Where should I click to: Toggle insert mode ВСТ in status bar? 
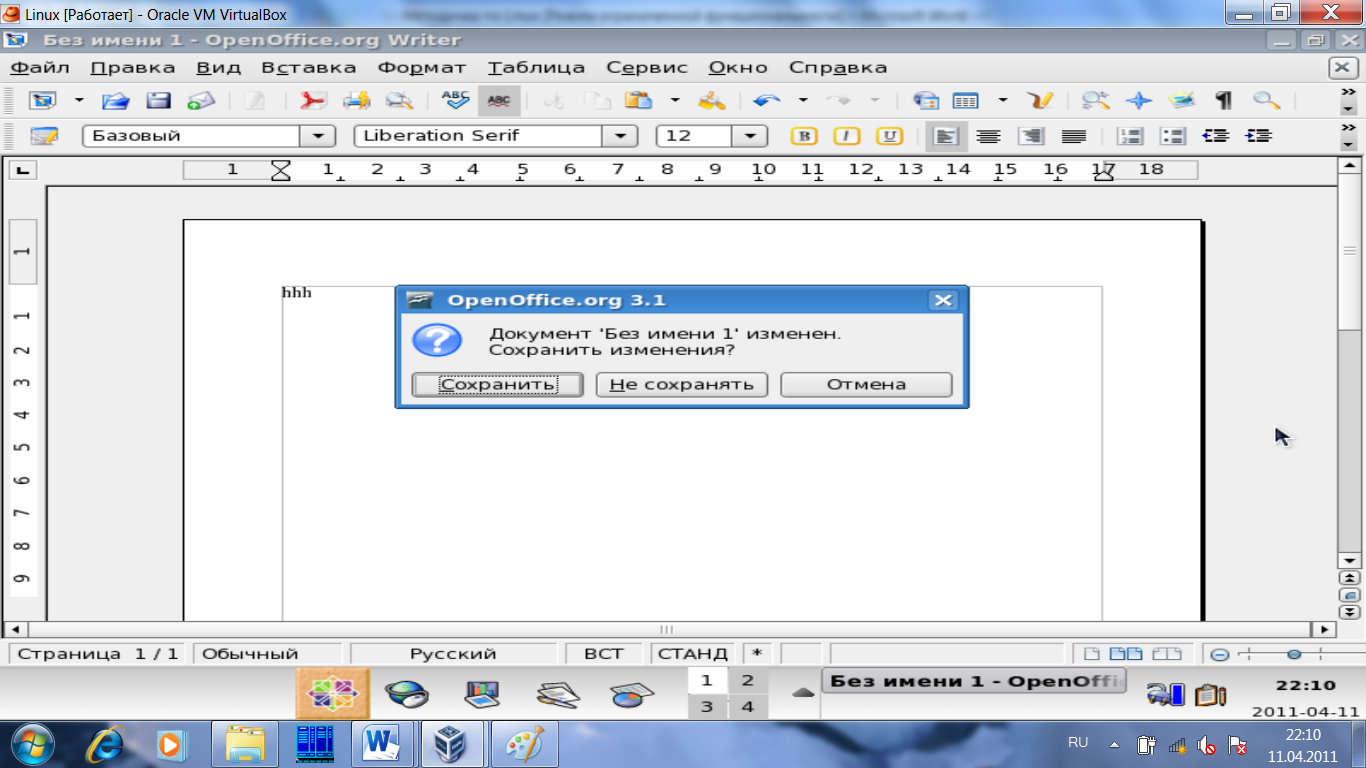click(x=603, y=654)
